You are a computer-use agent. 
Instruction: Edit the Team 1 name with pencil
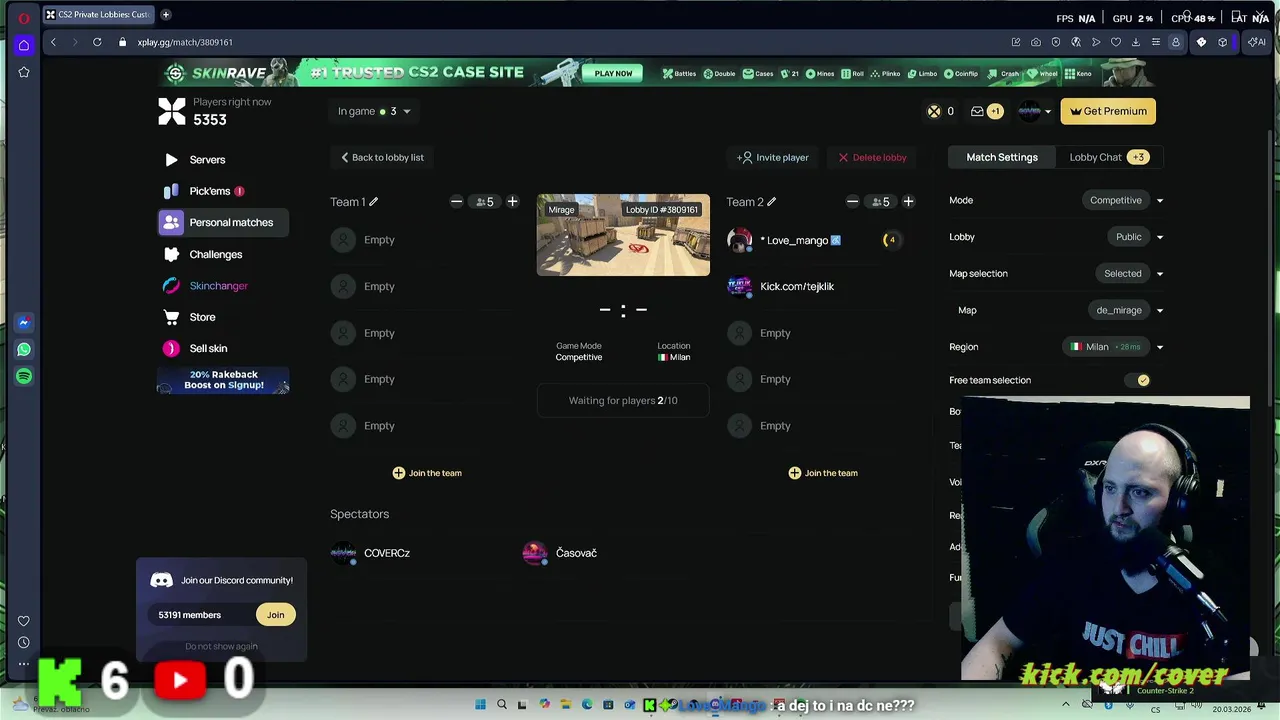click(373, 202)
